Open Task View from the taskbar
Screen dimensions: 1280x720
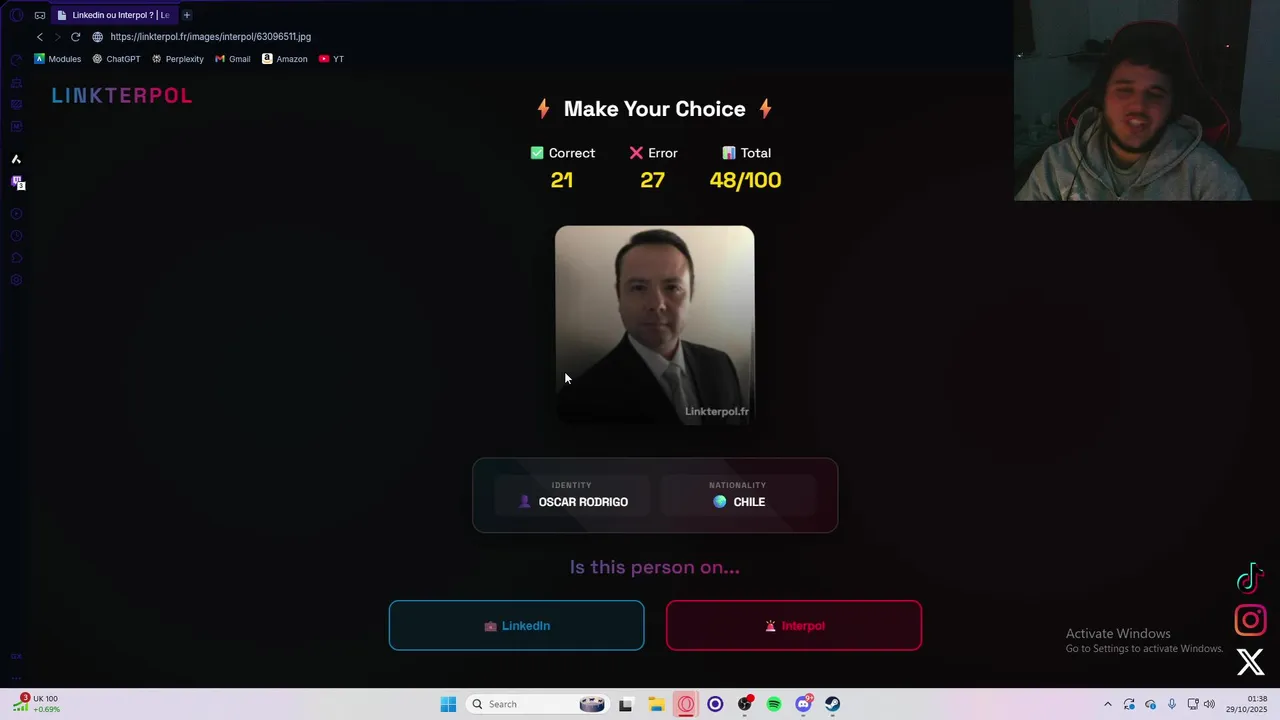[x=626, y=704]
